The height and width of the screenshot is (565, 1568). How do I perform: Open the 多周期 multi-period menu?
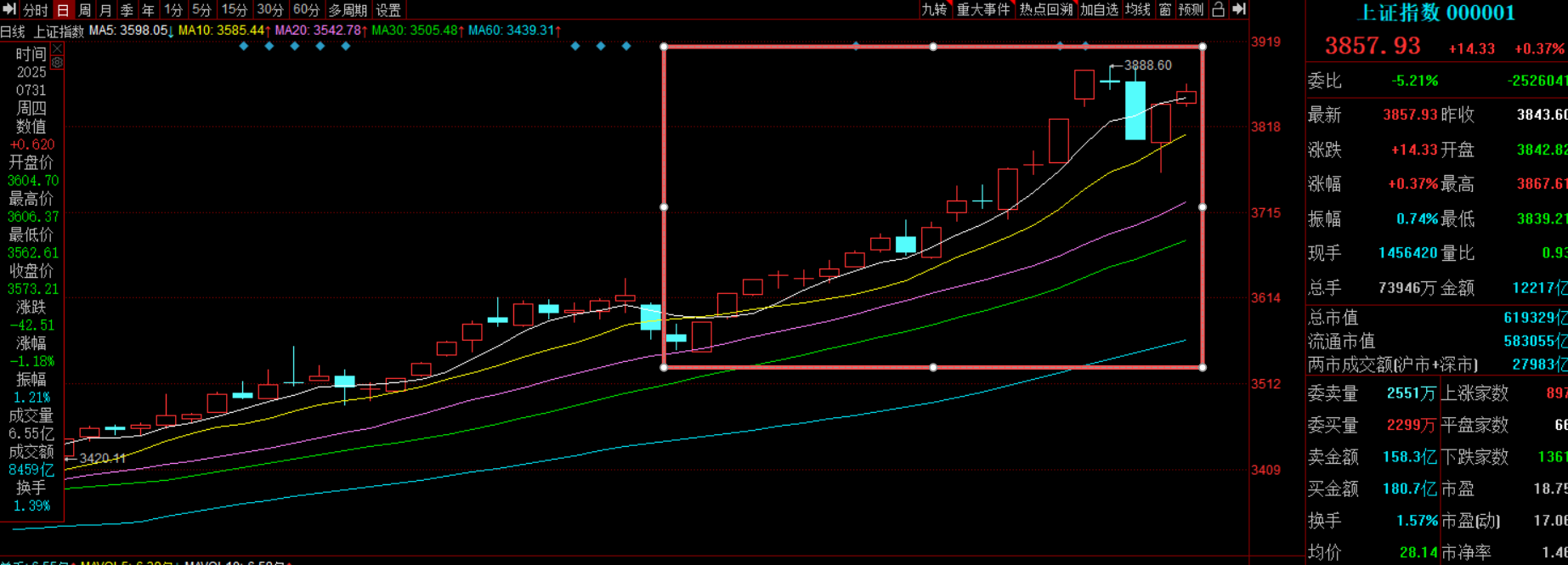(x=348, y=10)
